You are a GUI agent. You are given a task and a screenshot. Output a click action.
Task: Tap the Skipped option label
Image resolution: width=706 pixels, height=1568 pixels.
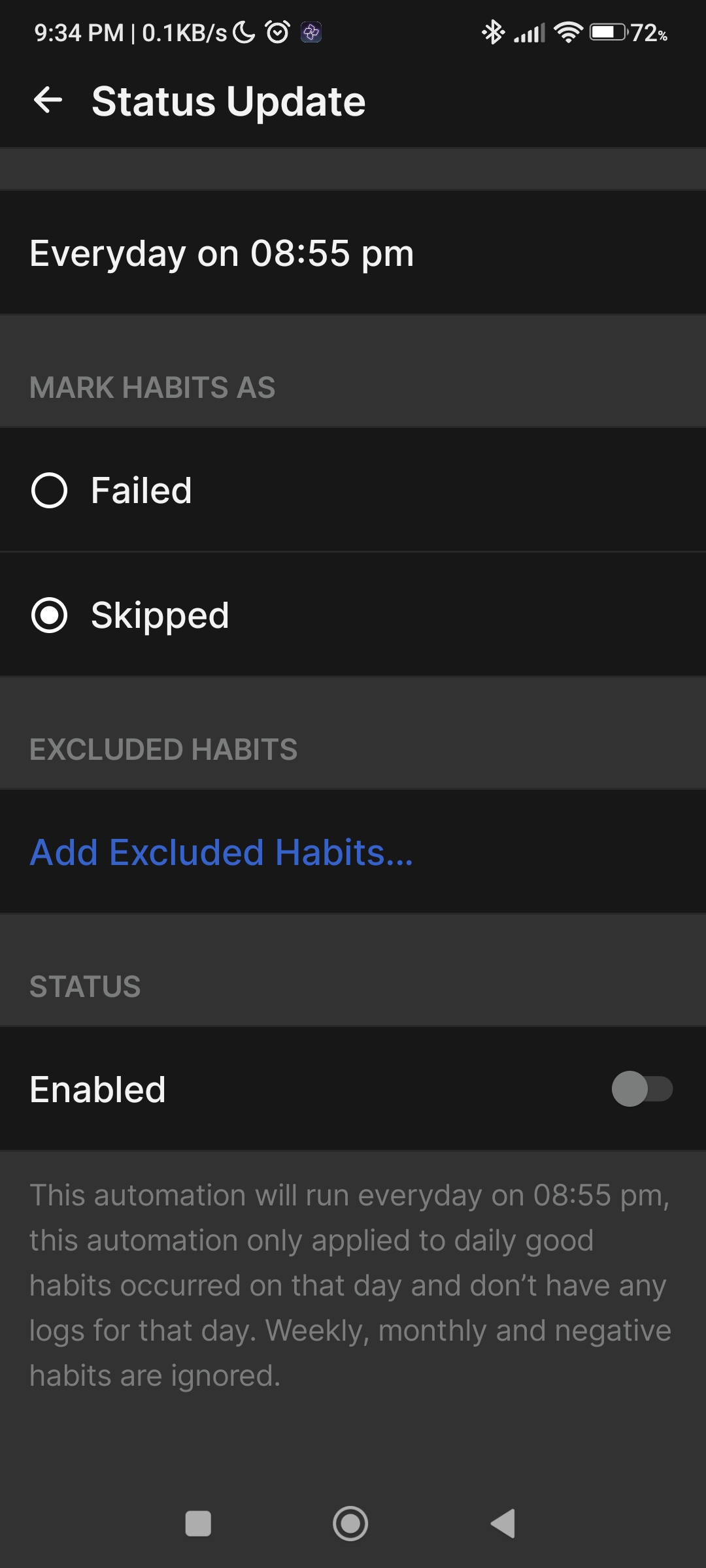160,615
